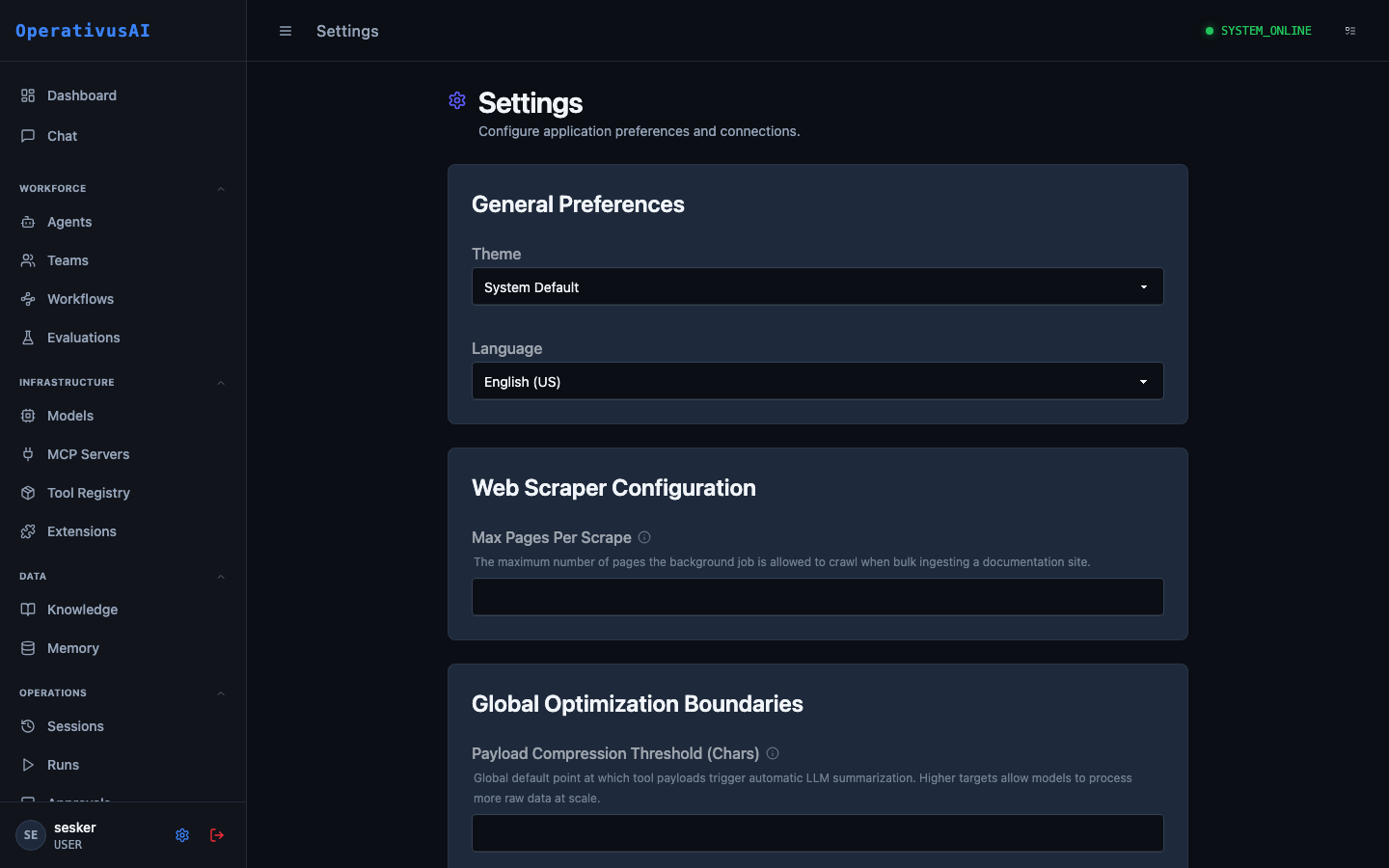1389x868 pixels.
Task: Click the sesker username text
Action: point(75,827)
